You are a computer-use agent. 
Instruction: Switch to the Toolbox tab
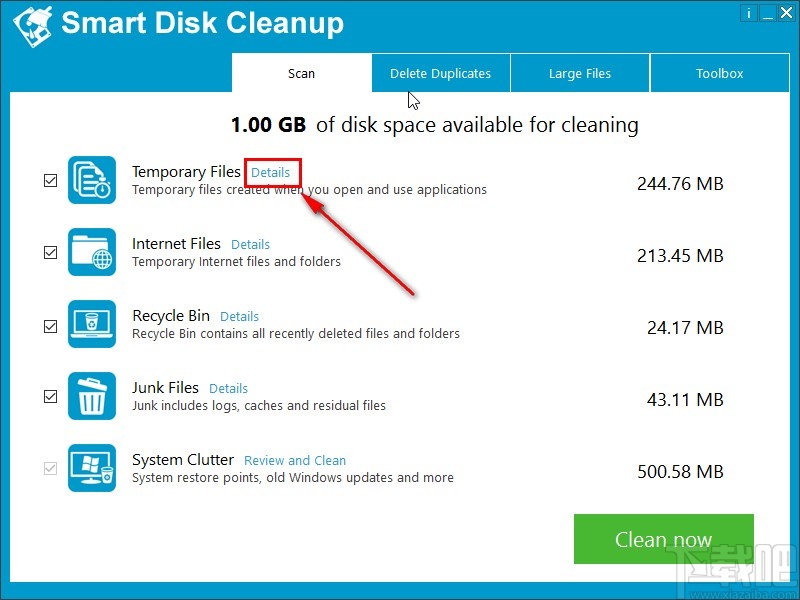click(x=720, y=73)
